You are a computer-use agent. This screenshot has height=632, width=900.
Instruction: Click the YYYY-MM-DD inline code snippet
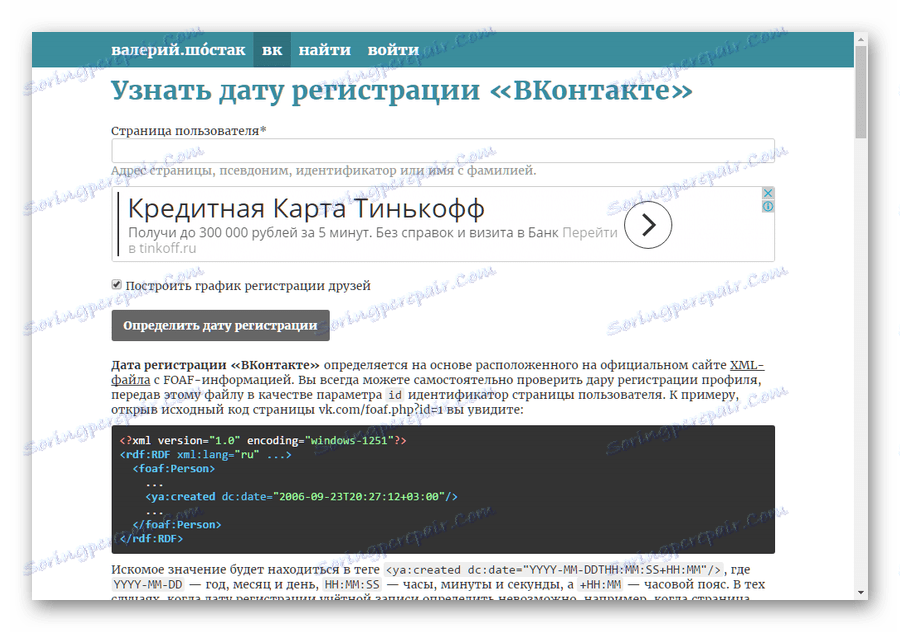[148, 584]
